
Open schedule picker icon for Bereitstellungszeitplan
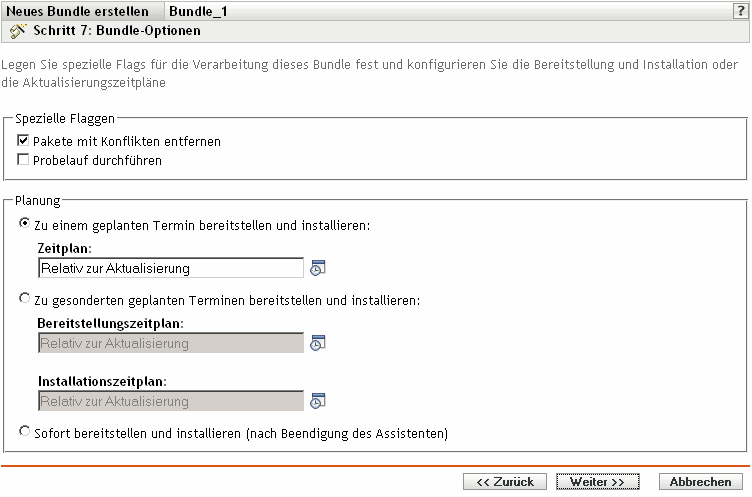(318, 343)
